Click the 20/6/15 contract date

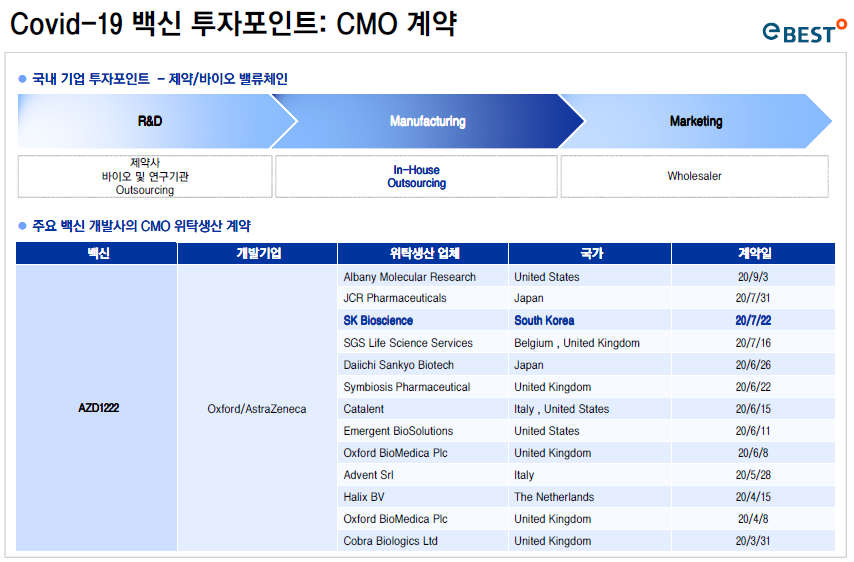[x=753, y=409]
